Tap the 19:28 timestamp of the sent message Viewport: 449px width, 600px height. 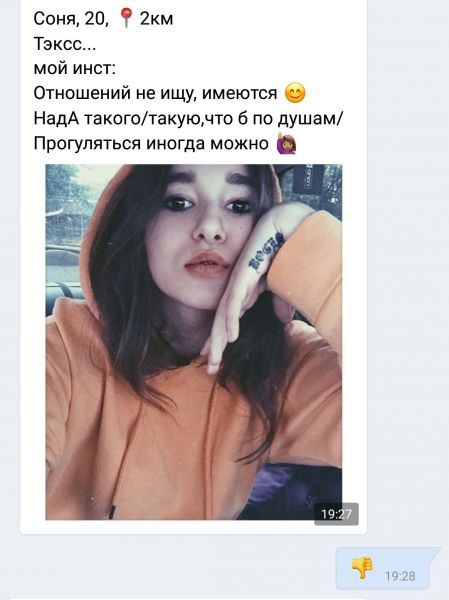[400, 576]
